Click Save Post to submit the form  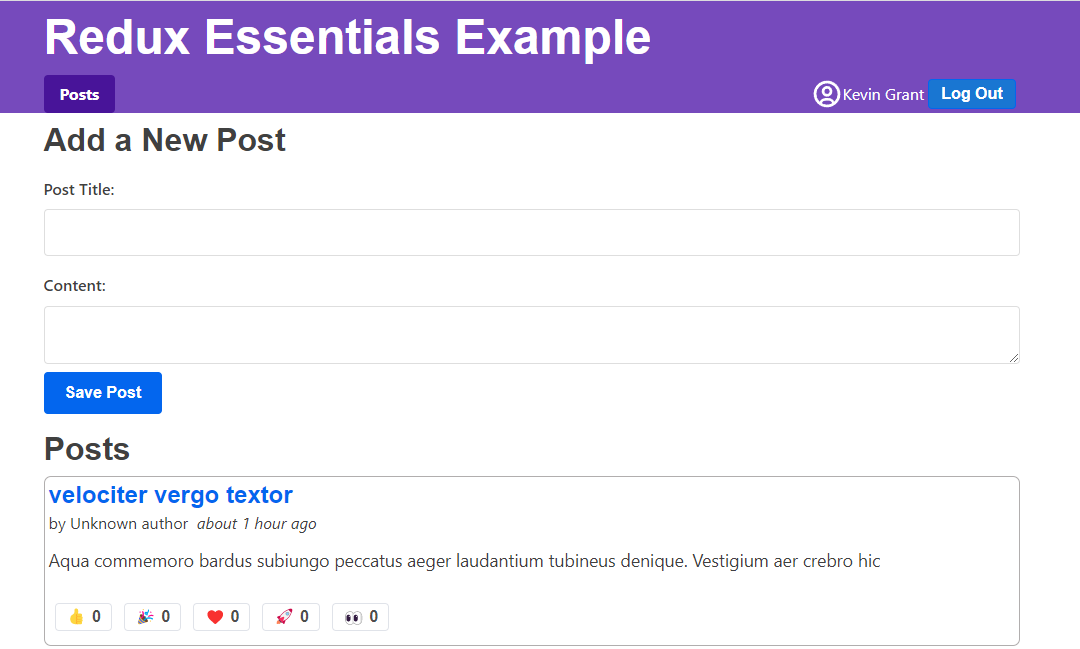[x=102, y=392]
